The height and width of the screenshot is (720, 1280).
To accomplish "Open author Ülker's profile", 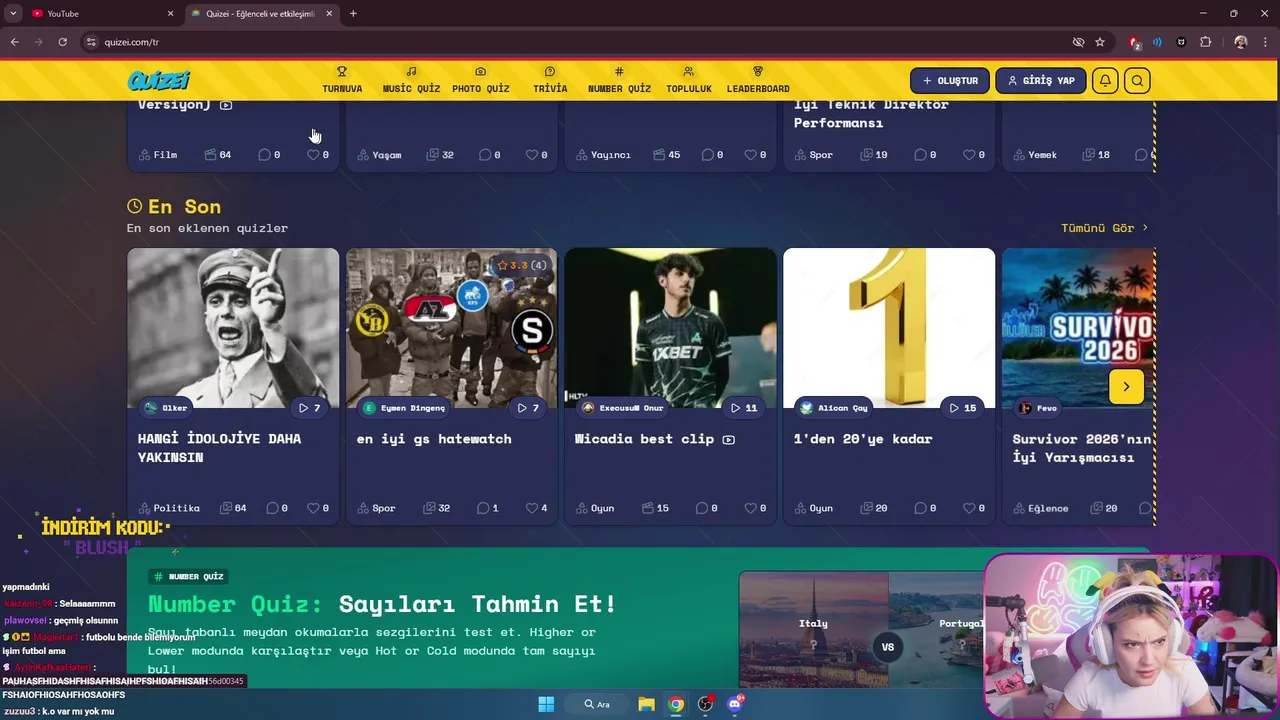I will [166, 408].
